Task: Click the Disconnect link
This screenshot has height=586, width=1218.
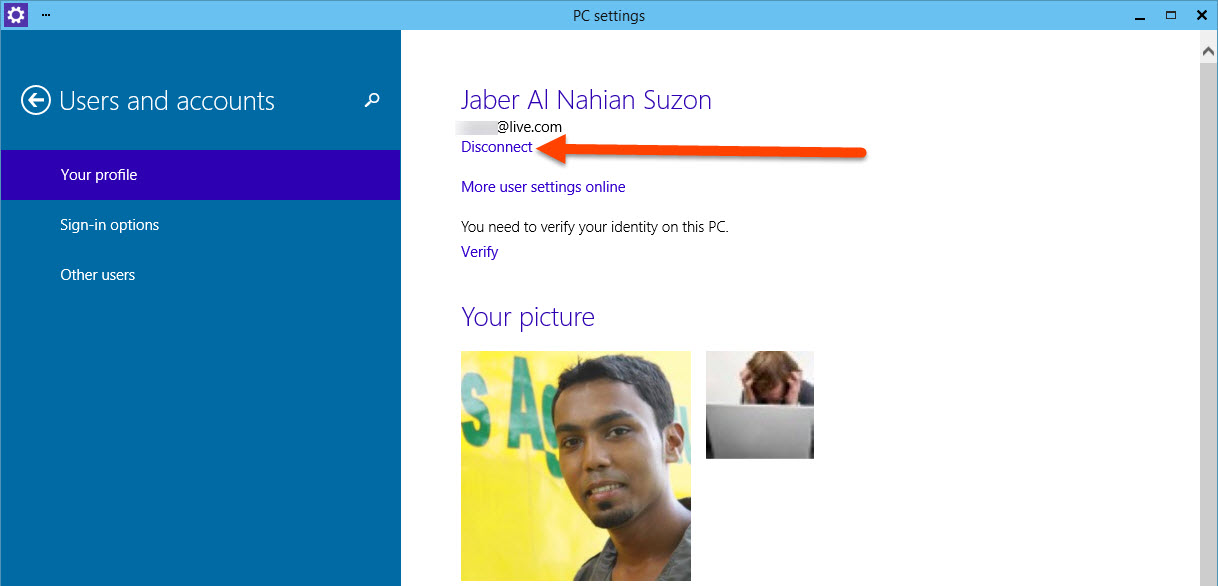Action: [x=496, y=146]
